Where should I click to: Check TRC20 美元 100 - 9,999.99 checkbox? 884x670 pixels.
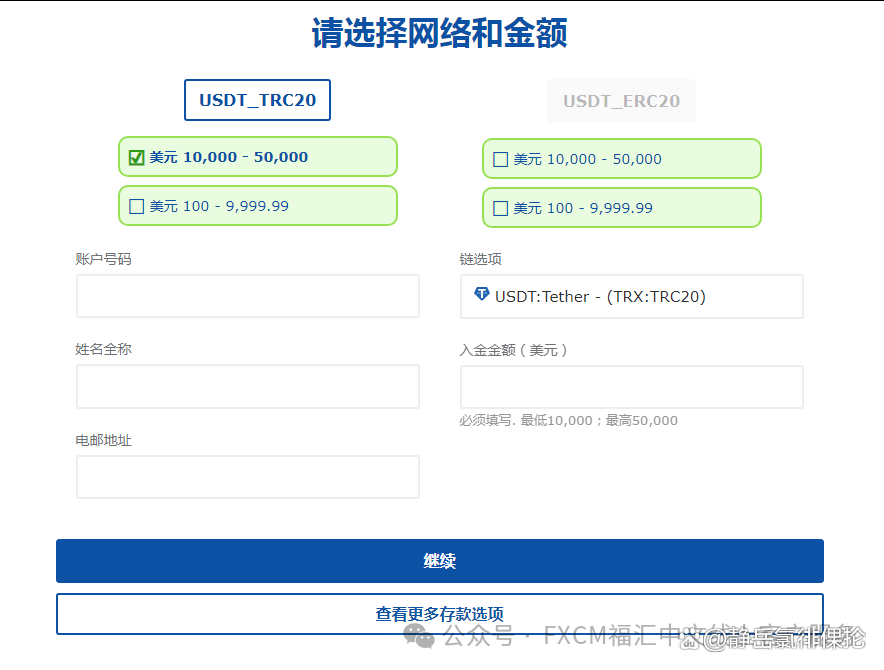pos(136,206)
